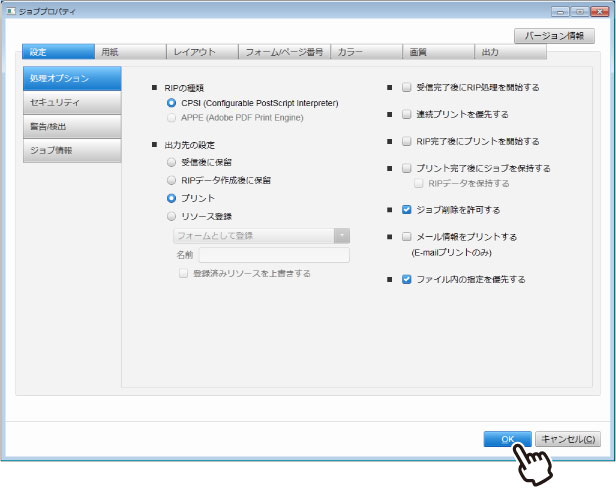This screenshot has width=616, height=489.
Task: Select 処理オプション in the sidebar
Action: [x=72, y=79]
